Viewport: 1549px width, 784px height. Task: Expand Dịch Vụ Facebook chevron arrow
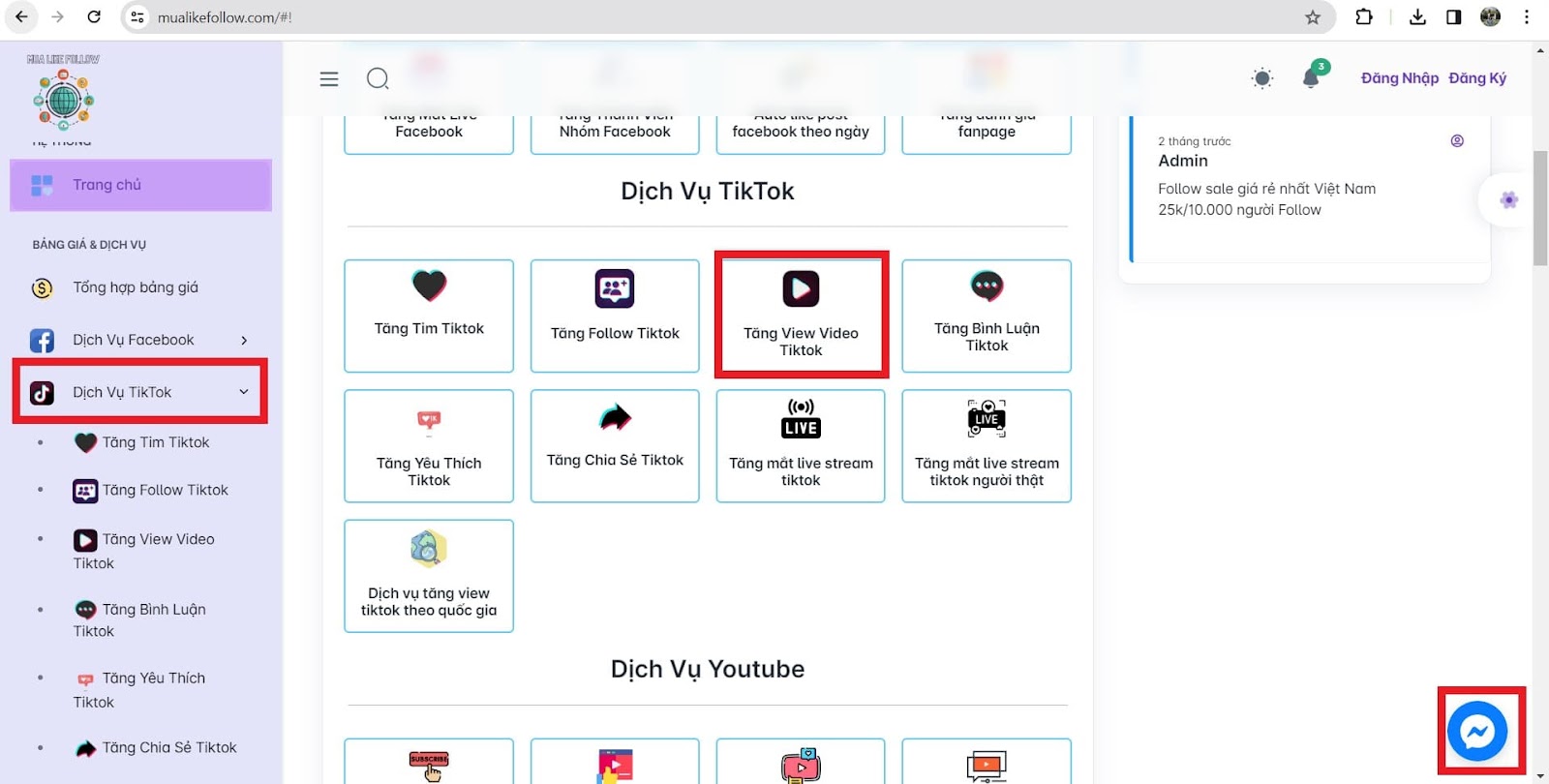pos(244,340)
